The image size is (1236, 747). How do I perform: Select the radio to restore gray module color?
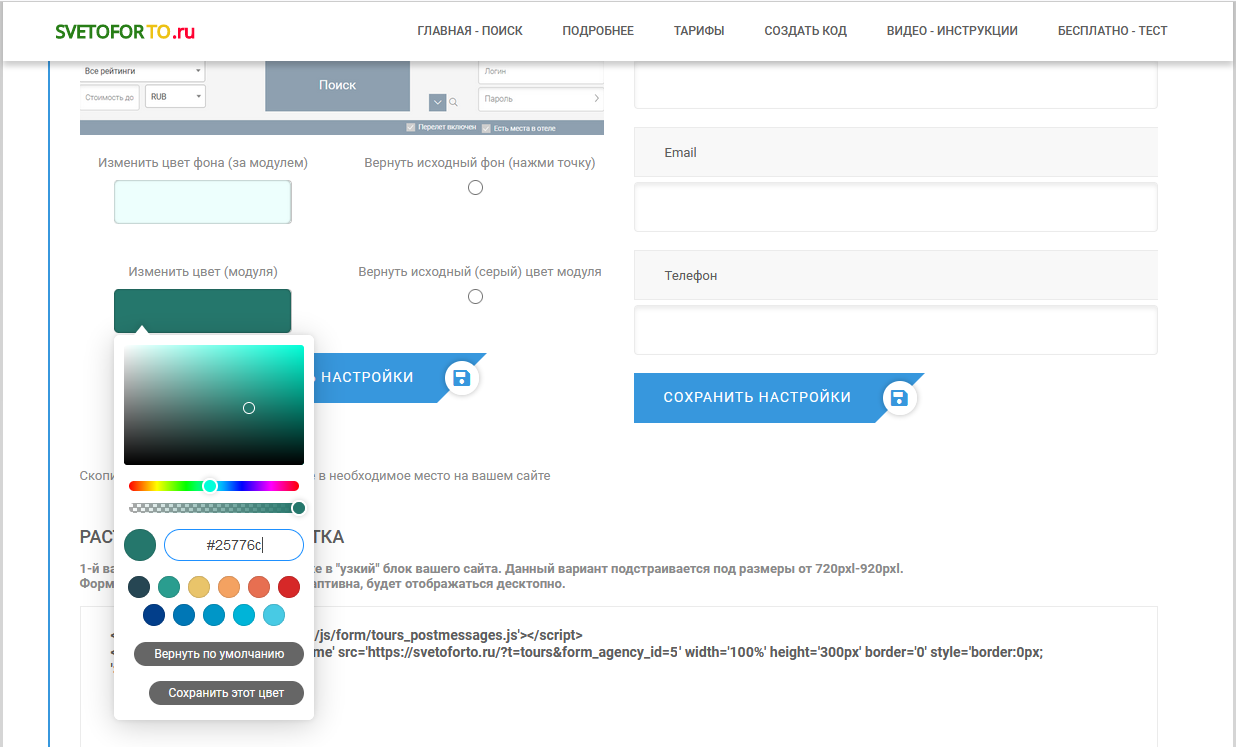click(x=476, y=297)
